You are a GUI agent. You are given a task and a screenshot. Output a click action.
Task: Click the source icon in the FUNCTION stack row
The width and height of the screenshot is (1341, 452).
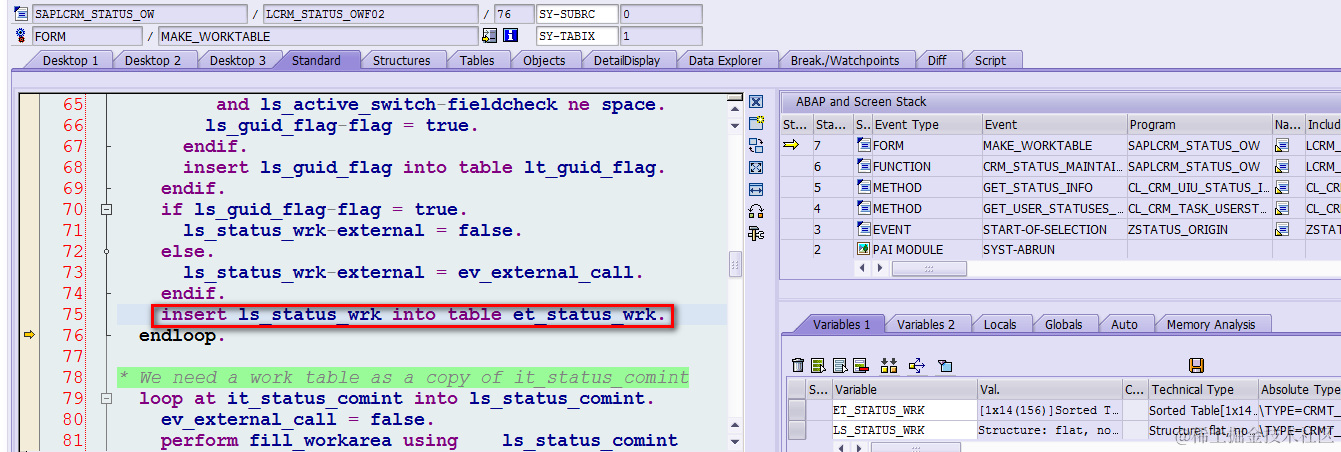(x=864, y=167)
